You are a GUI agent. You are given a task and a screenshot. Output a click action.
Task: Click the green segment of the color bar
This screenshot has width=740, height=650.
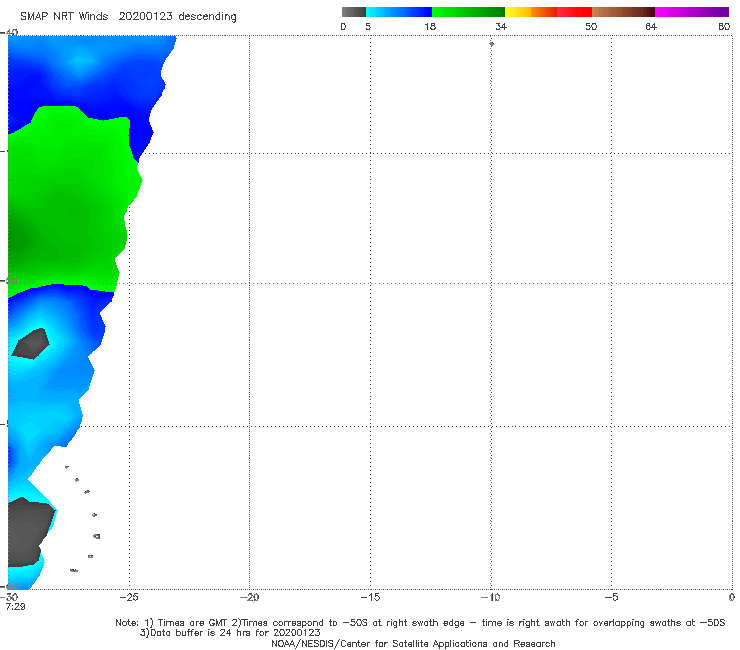[468, 12]
